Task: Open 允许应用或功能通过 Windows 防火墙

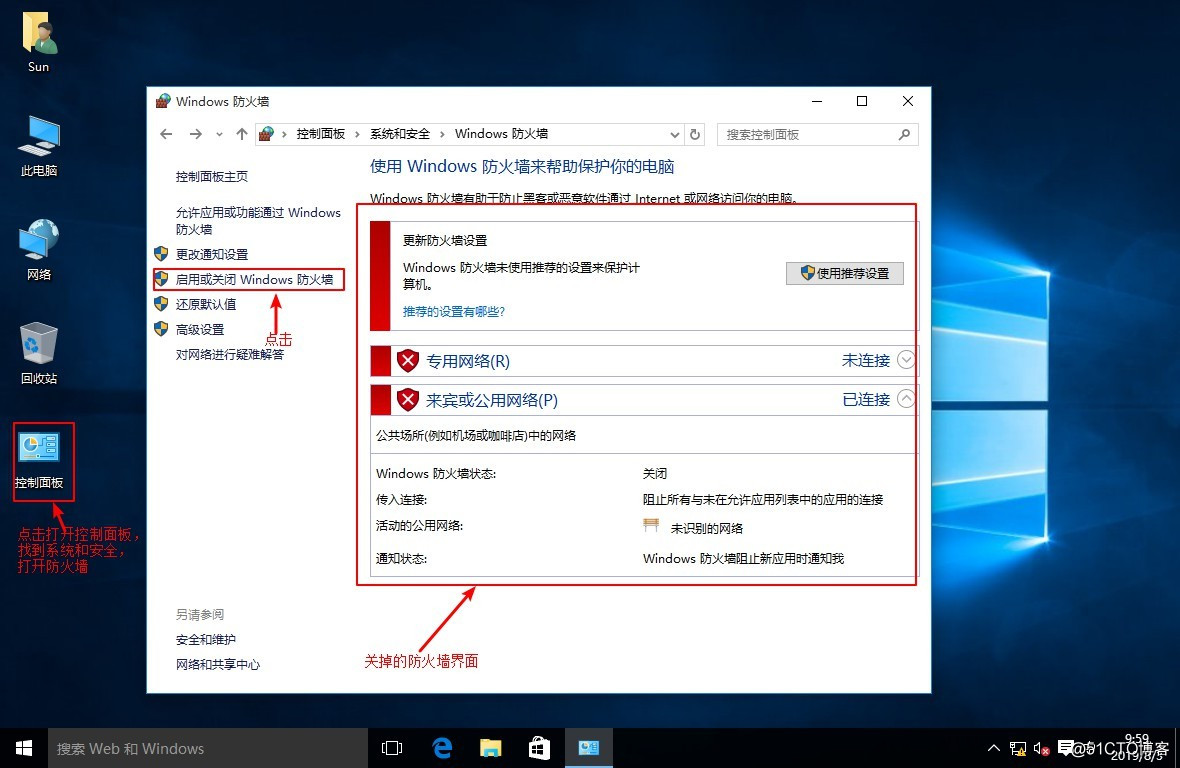Action: pyautogui.click(x=258, y=221)
